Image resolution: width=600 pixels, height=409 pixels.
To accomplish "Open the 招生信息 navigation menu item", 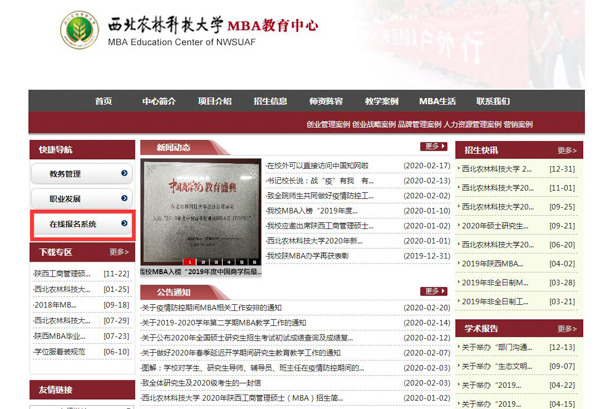I will (x=270, y=101).
